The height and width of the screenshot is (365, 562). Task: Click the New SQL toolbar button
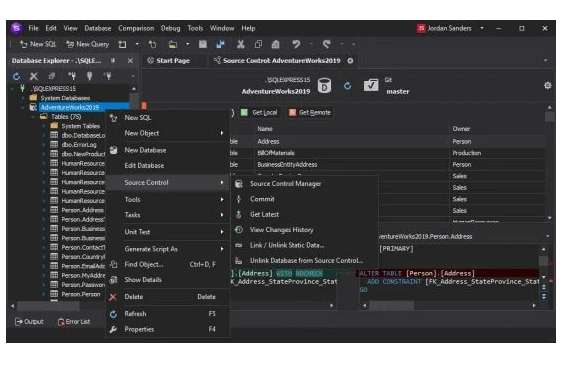[38, 44]
